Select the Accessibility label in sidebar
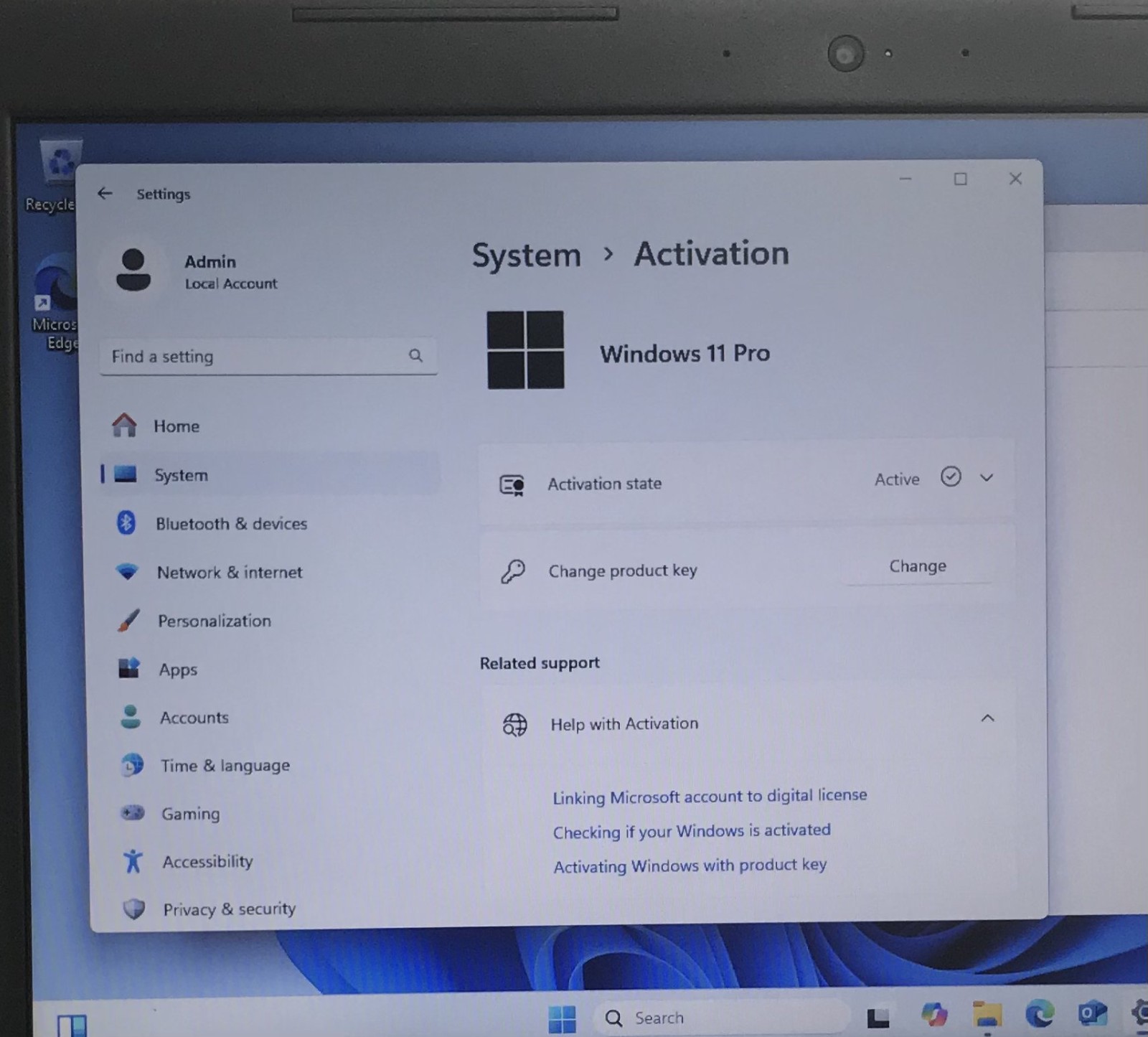This screenshot has width=1148, height=1037. click(208, 861)
